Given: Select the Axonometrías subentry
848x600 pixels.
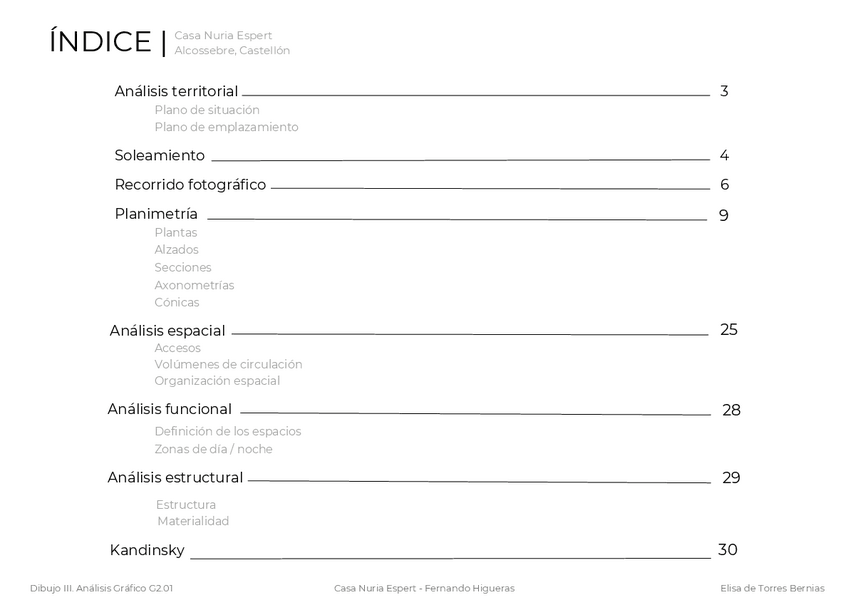Looking at the screenshot, I should pos(194,285).
